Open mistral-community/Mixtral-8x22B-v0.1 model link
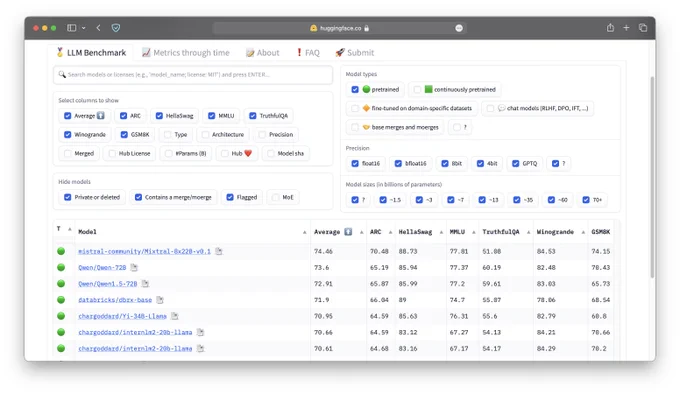The height and width of the screenshot is (394, 680). click(144, 251)
